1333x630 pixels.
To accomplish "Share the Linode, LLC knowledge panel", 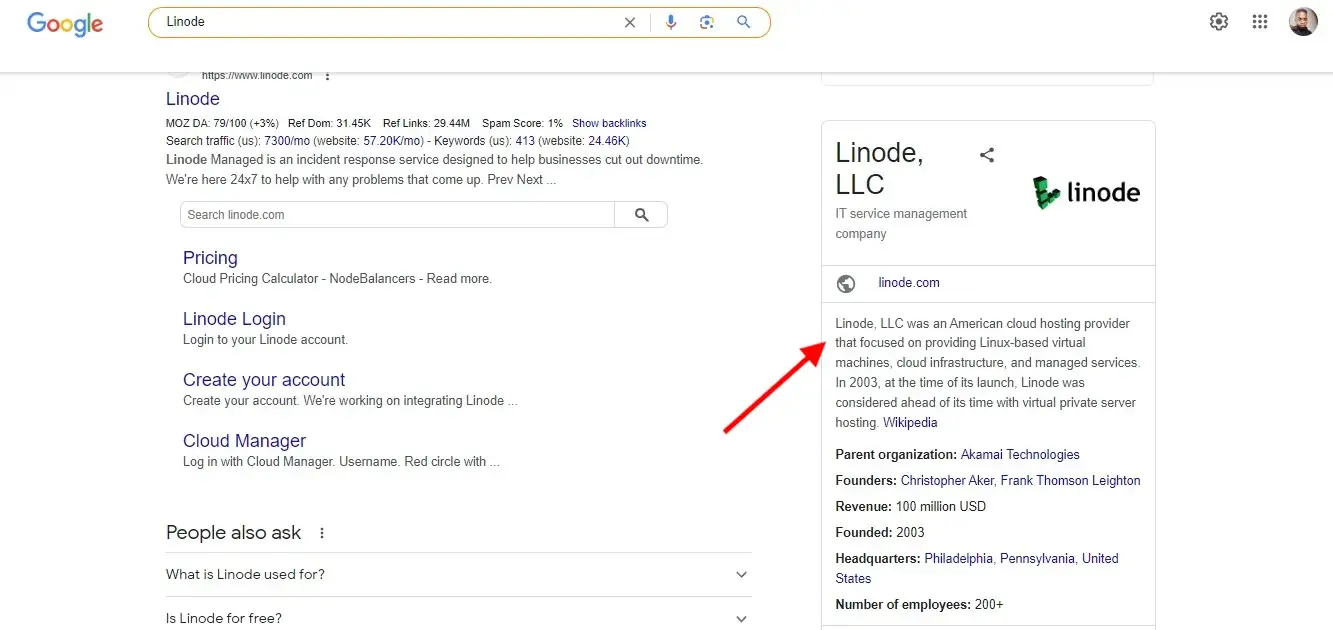I will click(x=987, y=155).
